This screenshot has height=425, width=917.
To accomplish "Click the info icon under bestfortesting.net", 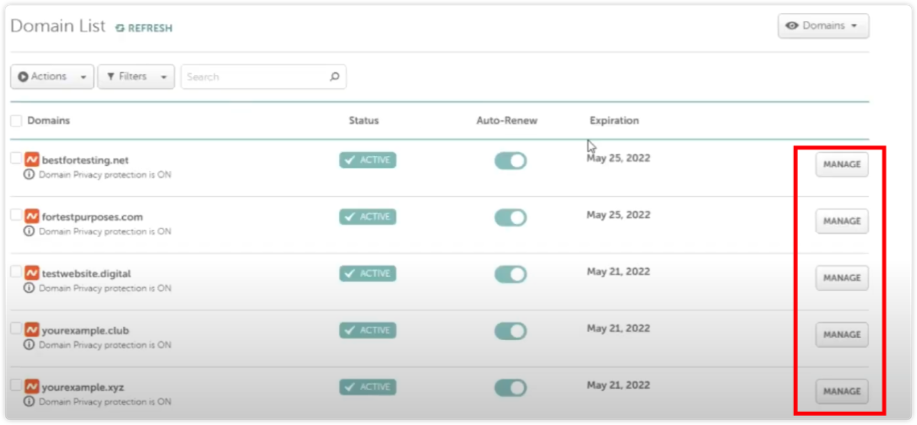I will (29, 175).
